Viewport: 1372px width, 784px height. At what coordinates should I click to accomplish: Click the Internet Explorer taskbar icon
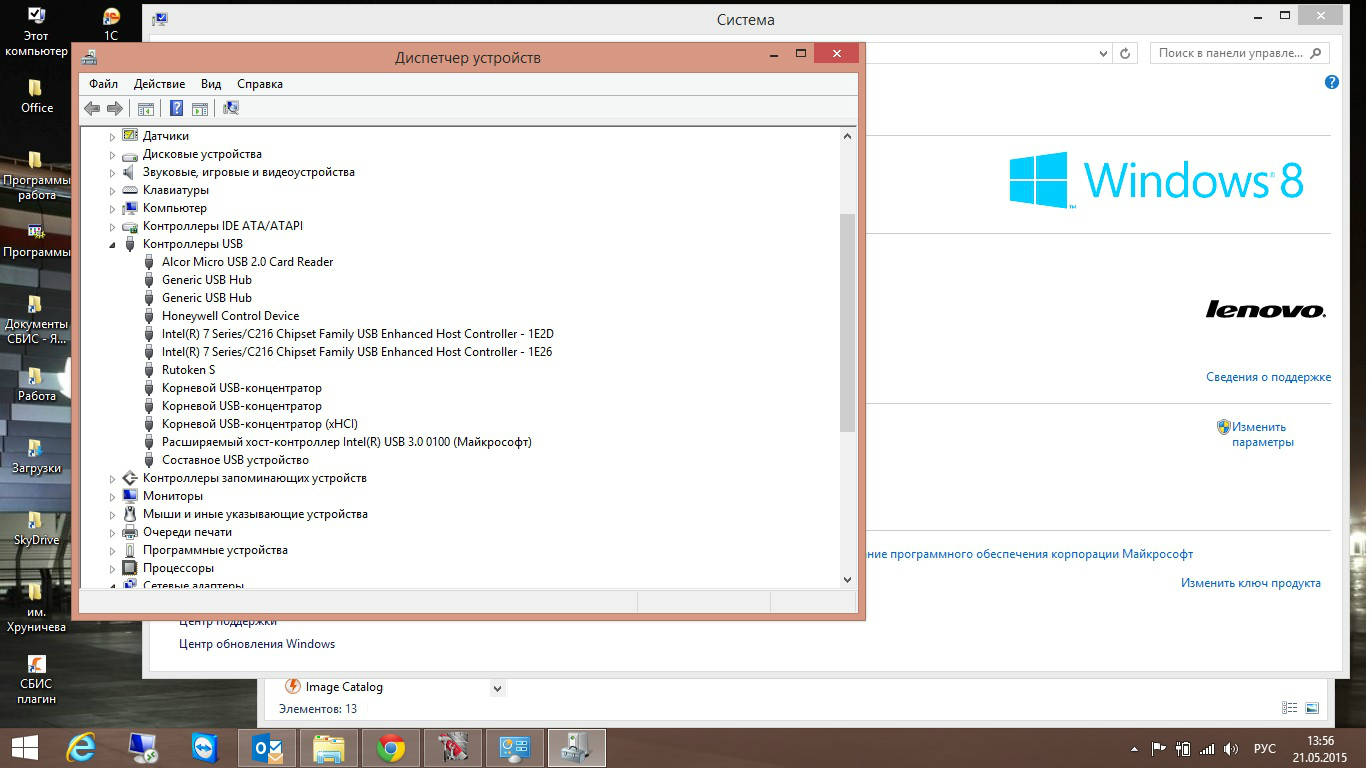(81, 748)
